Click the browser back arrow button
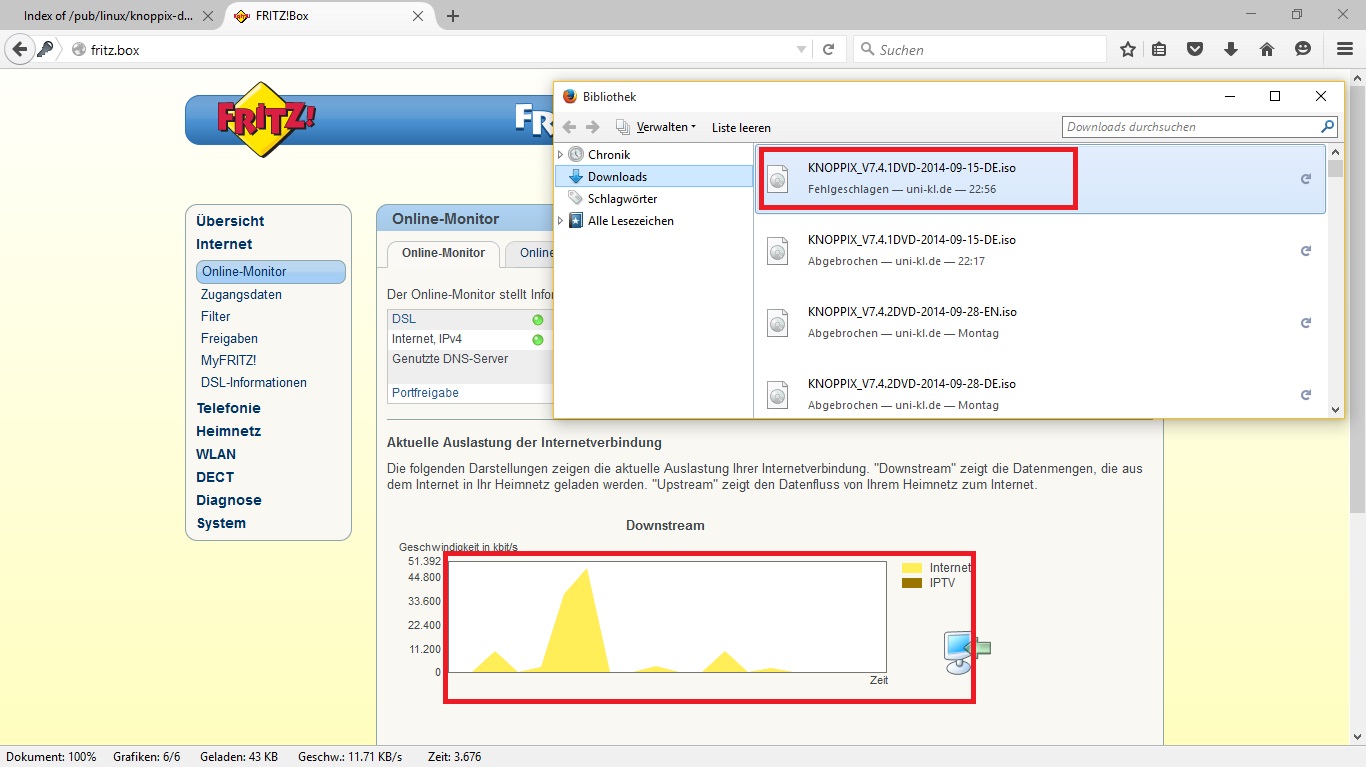The image size is (1366, 768). [18, 49]
